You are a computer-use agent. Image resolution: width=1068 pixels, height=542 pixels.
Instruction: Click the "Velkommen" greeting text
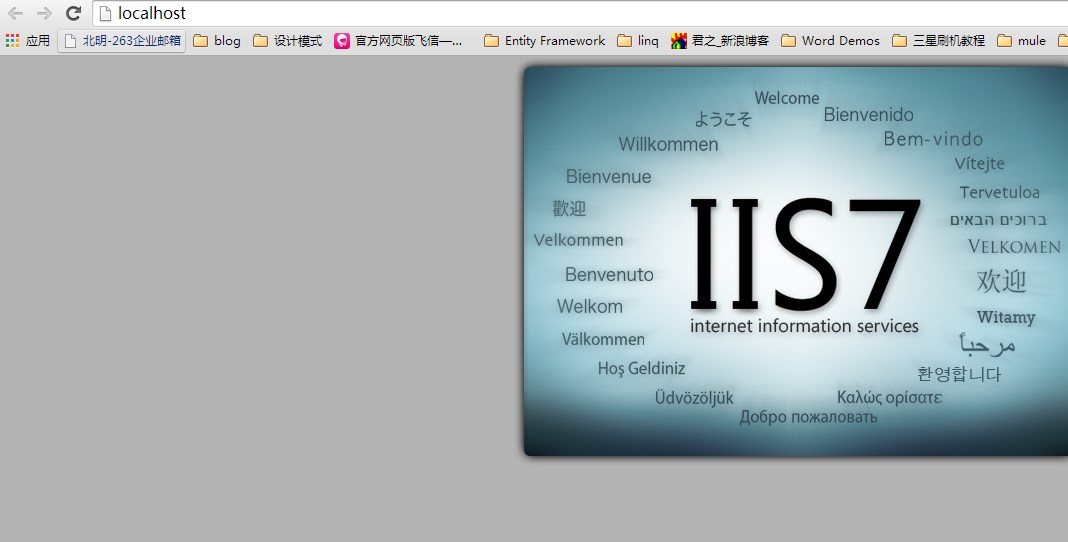(578, 240)
